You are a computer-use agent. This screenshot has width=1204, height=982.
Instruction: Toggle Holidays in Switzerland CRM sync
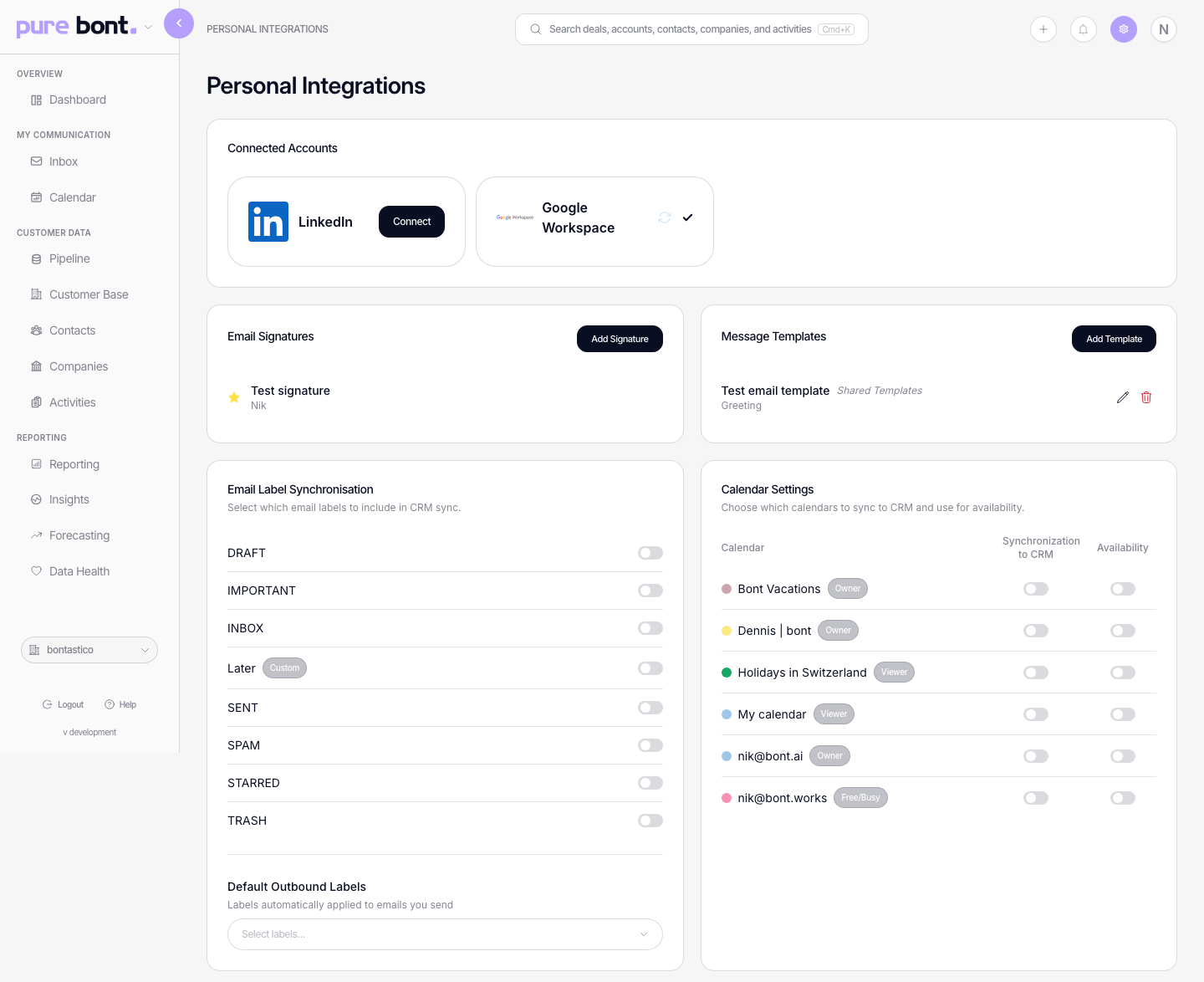coord(1036,673)
